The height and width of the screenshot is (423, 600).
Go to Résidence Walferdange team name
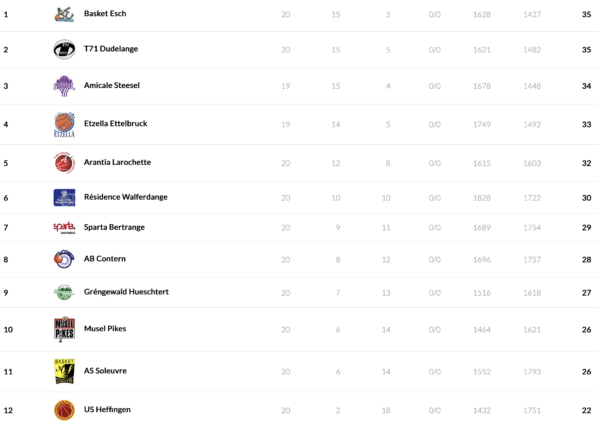pyautogui.click(x=126, y=197)
